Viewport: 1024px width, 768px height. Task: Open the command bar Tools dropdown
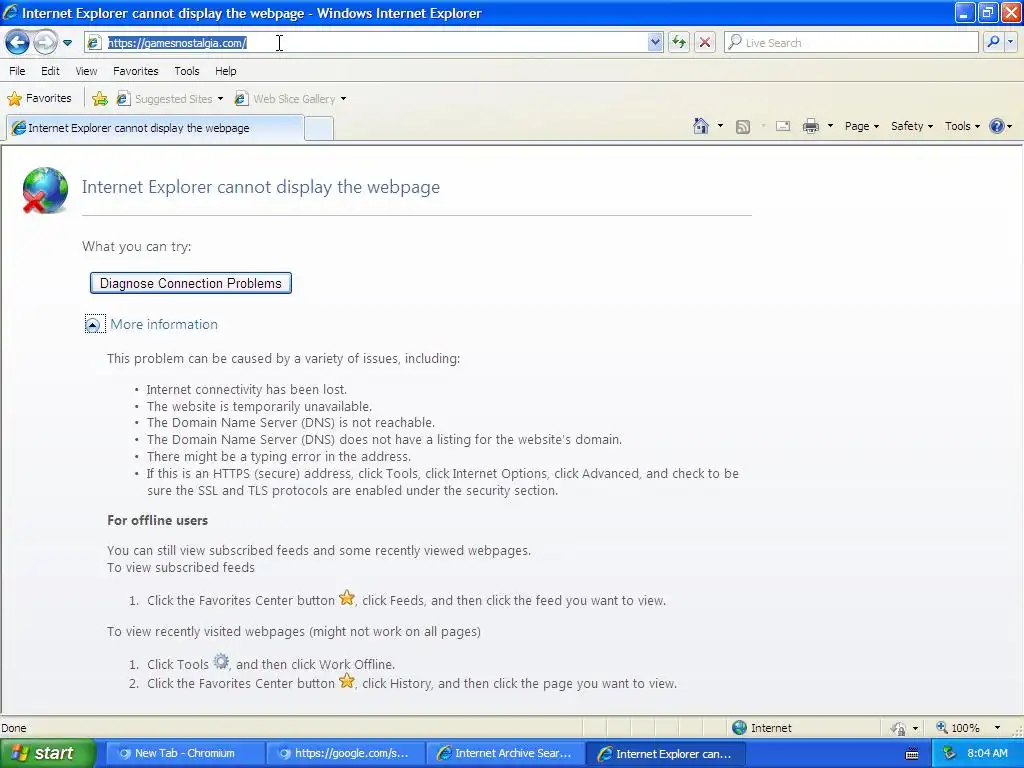(963, 126)
